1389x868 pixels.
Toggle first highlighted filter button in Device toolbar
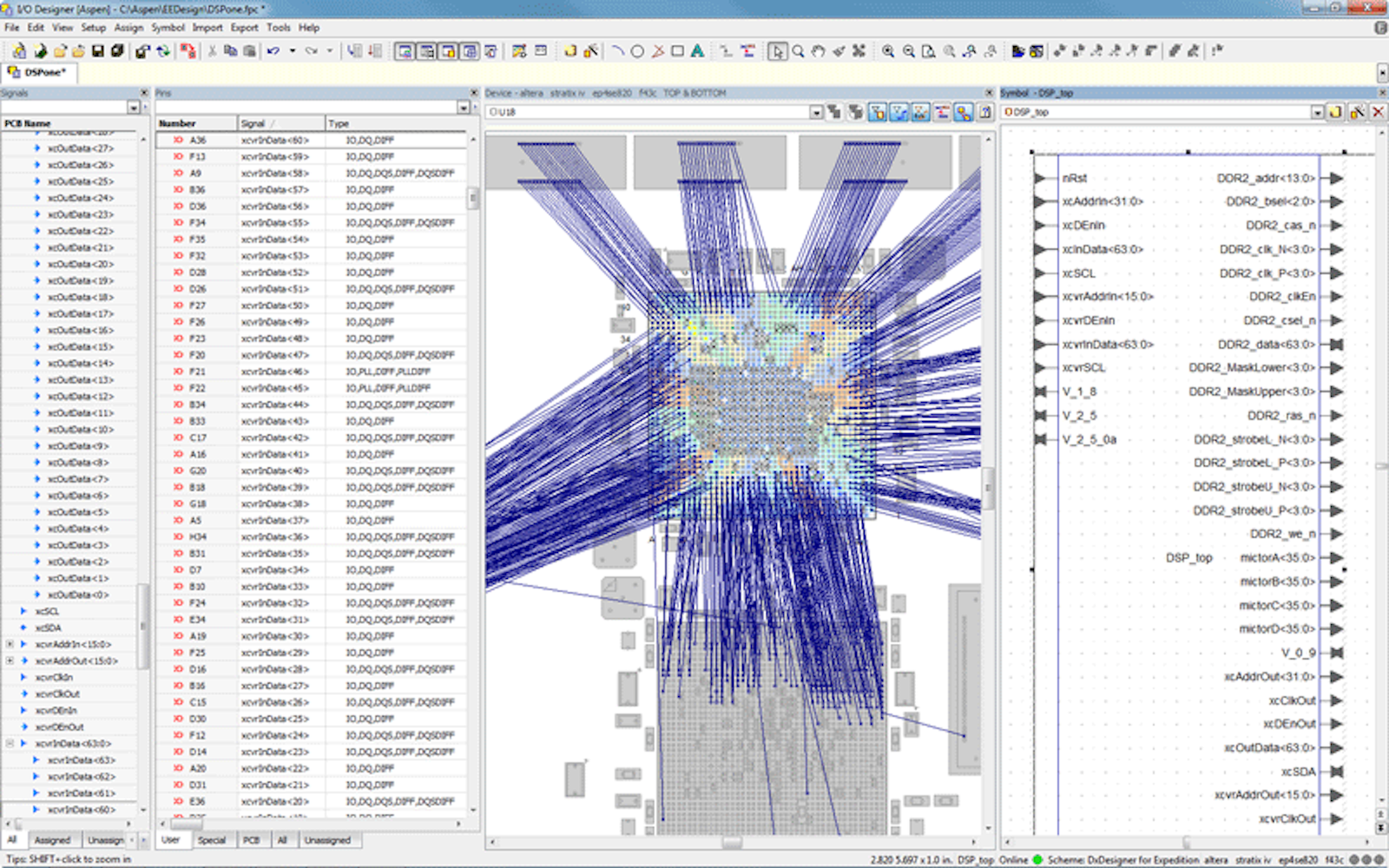tap(878, 112)
